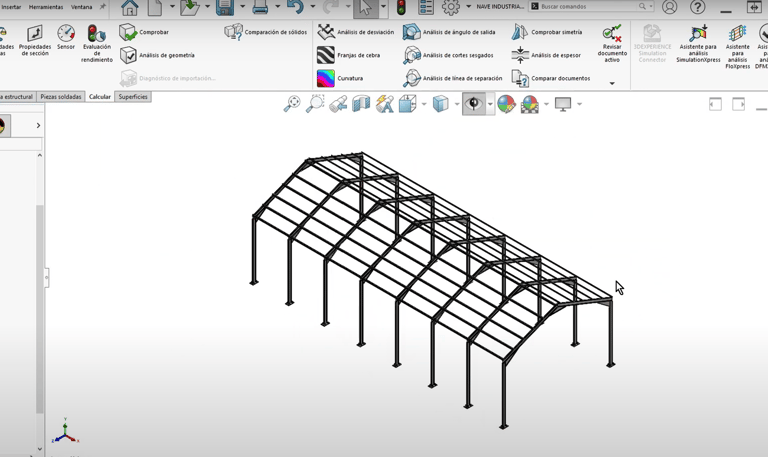
Task: Open the View settings monitor dropdown arrow
Action: tap(579, 104)
